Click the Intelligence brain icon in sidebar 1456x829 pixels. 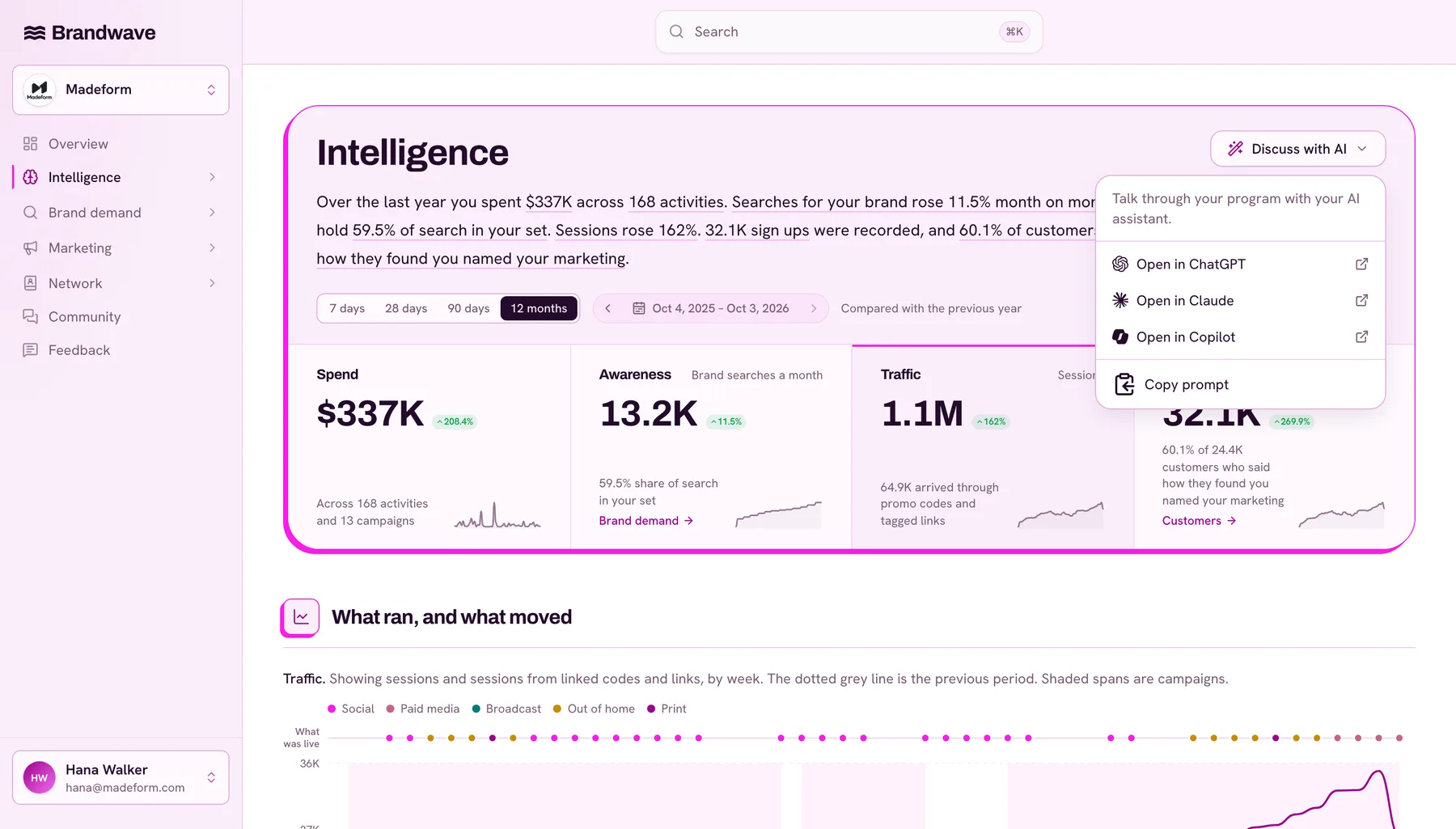click(x=31, y=177)
